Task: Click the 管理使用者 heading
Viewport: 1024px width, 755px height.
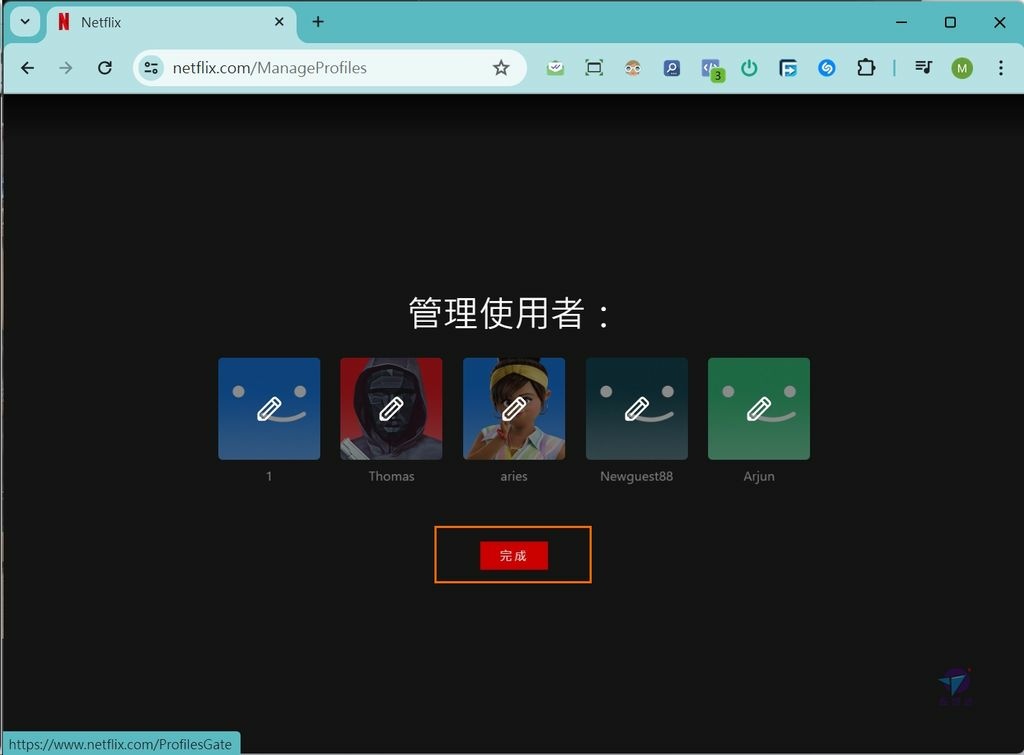Action: coord(509,313)
